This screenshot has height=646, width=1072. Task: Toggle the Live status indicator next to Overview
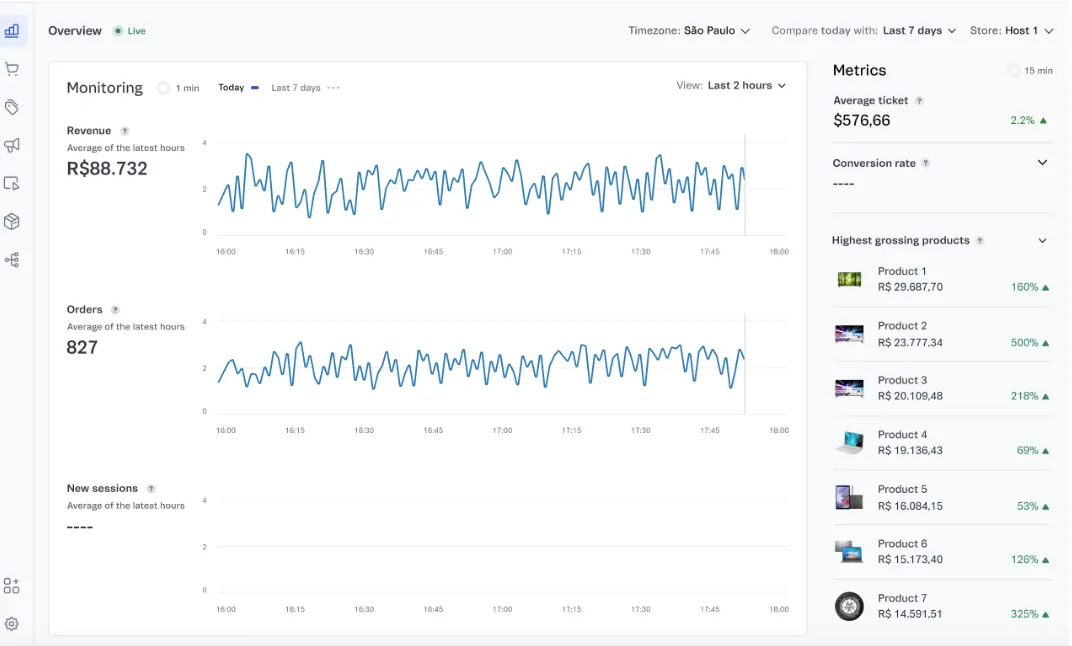[x=130, y=31]
